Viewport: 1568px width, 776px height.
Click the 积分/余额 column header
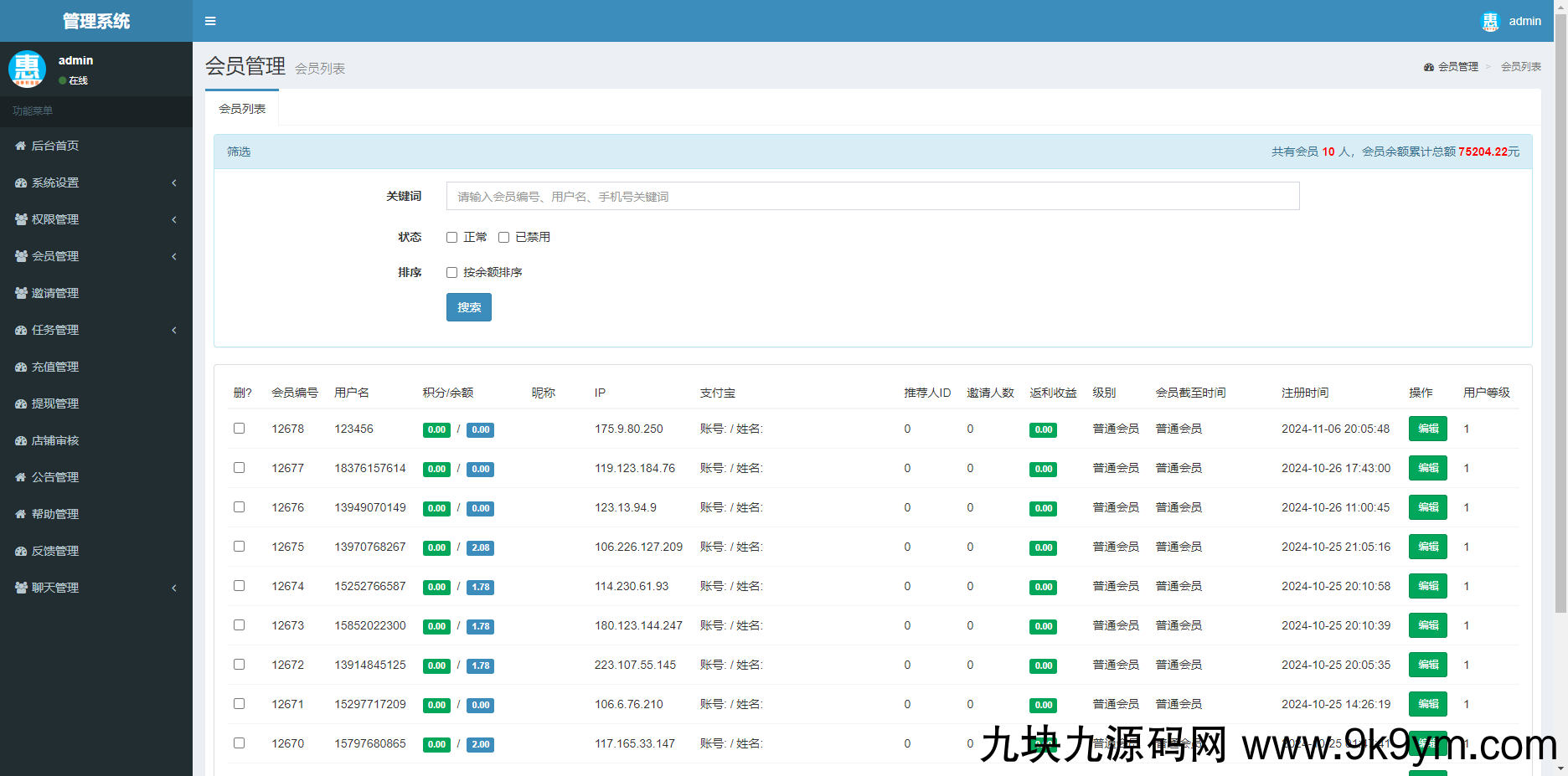[x=448, y=393]
